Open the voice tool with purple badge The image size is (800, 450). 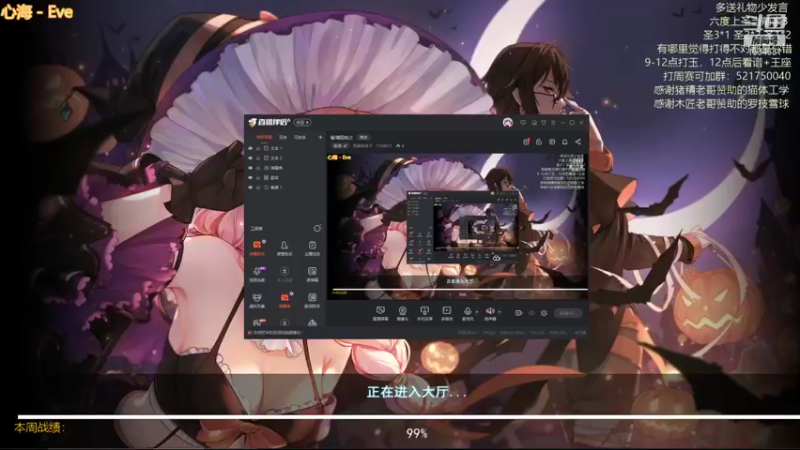(x=257, y=274)
